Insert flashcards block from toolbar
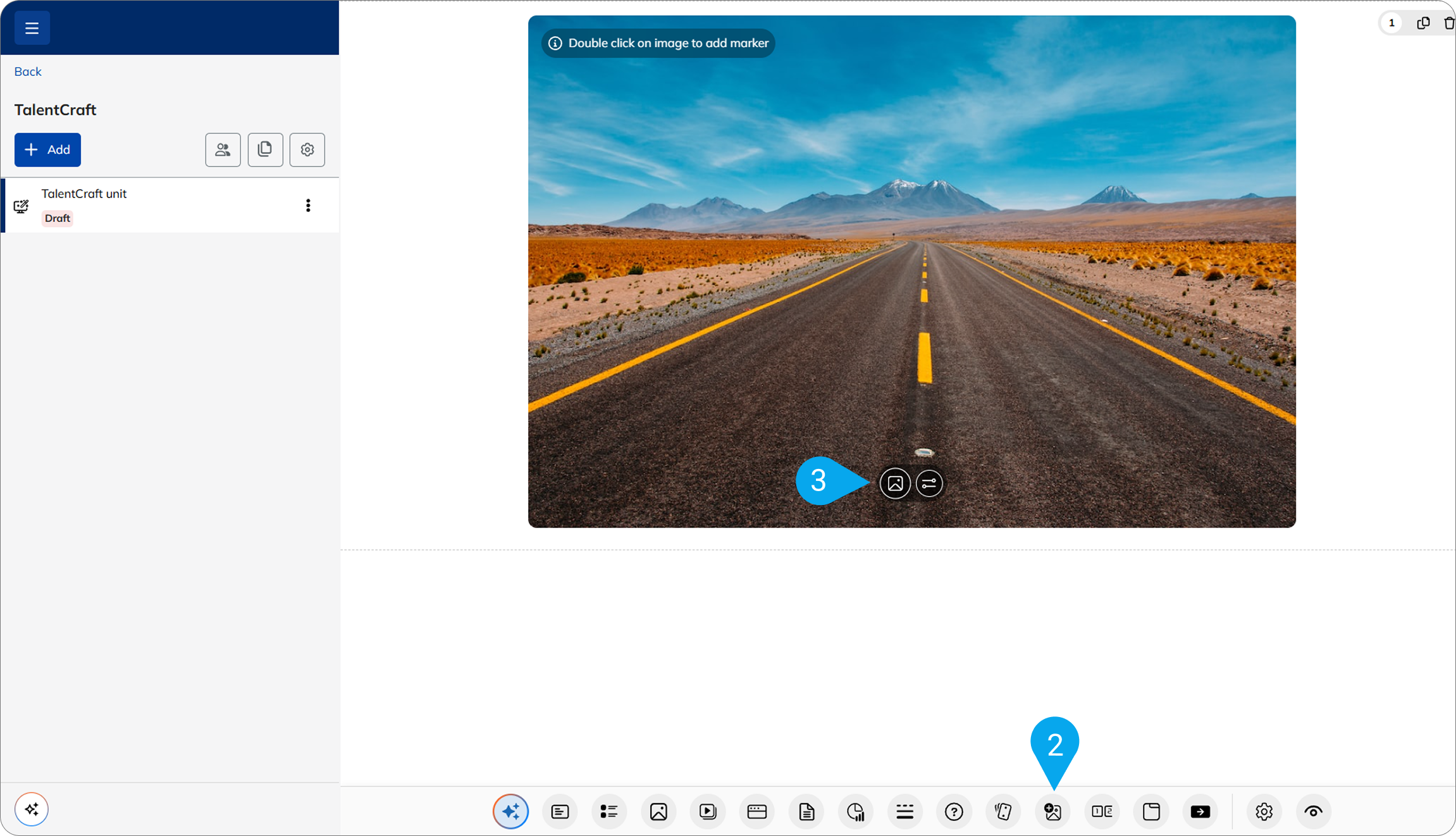Screen dimensions: 1456x836 (x=1003, y=811)
